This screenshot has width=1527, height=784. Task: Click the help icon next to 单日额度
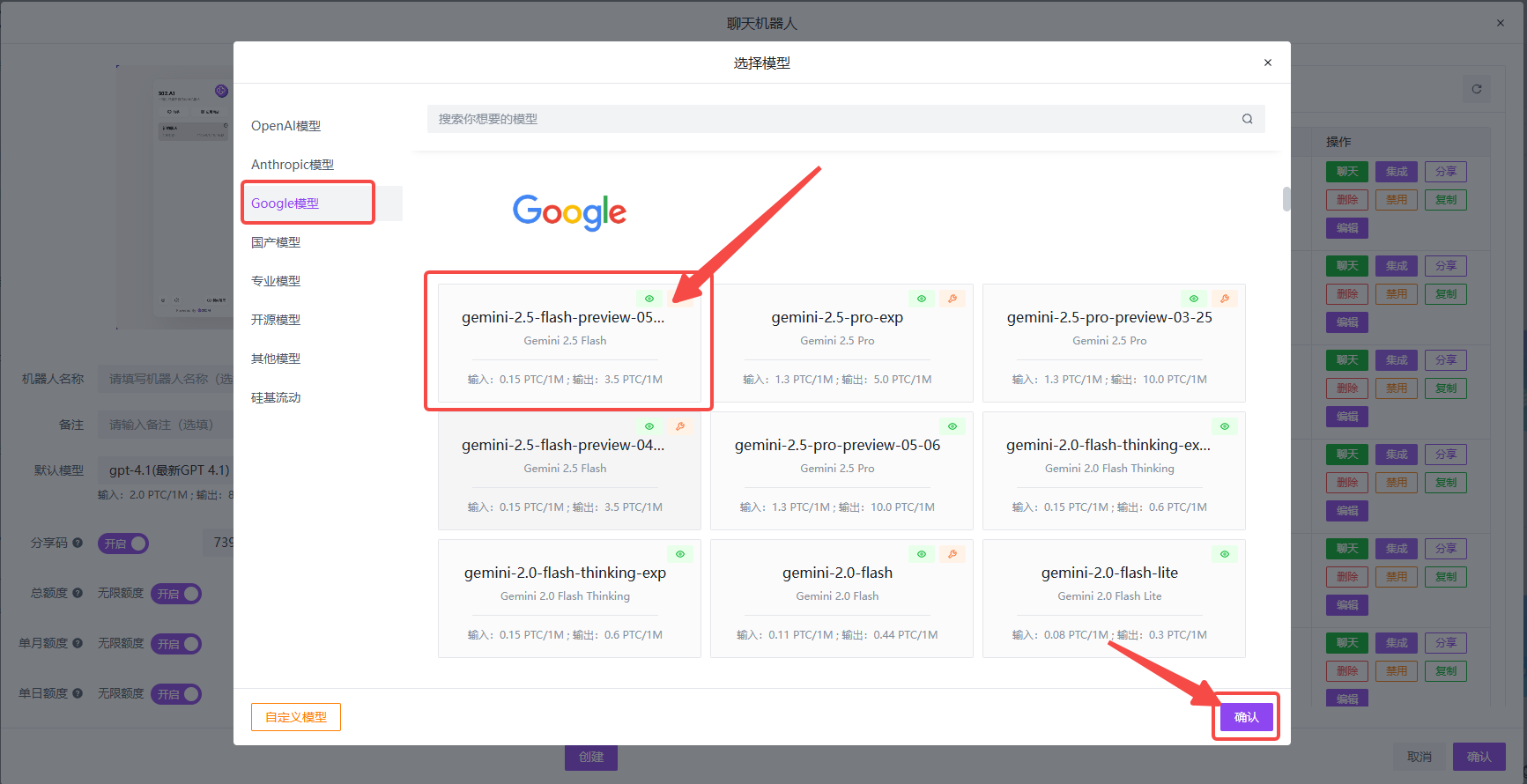coord(78,693)
